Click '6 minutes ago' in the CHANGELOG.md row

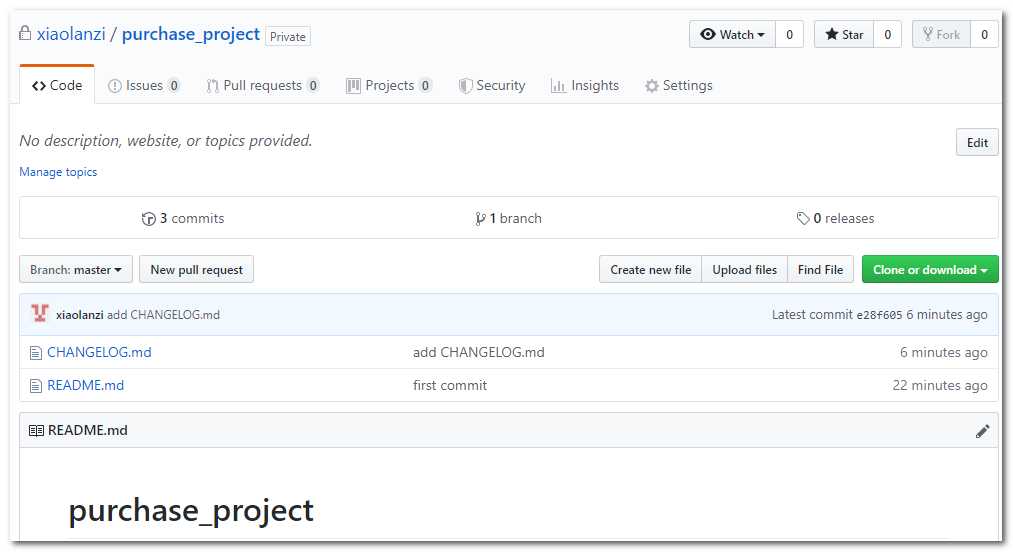click(x=943, y=352)
